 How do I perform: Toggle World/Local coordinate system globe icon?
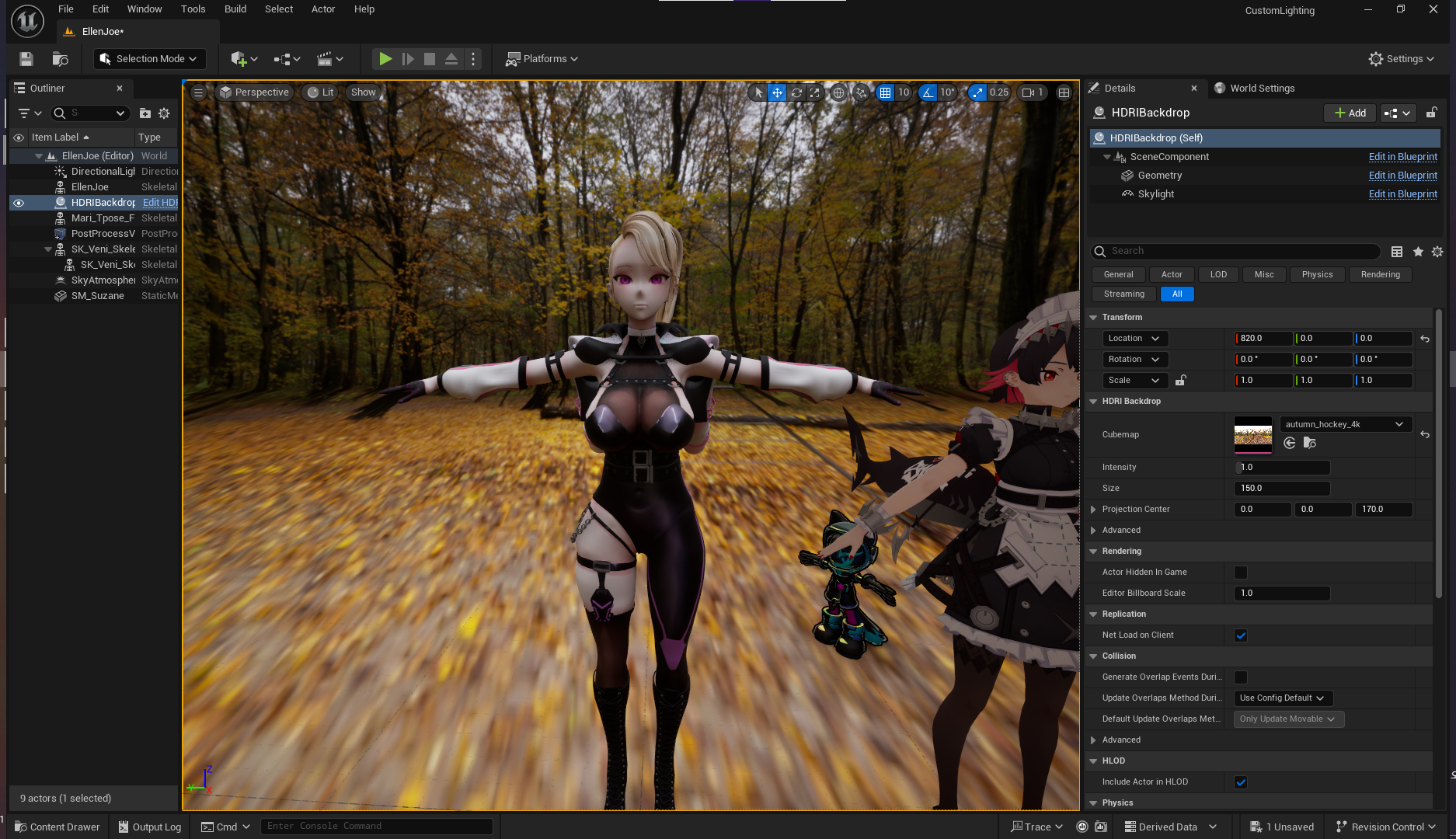pos(838,92)
